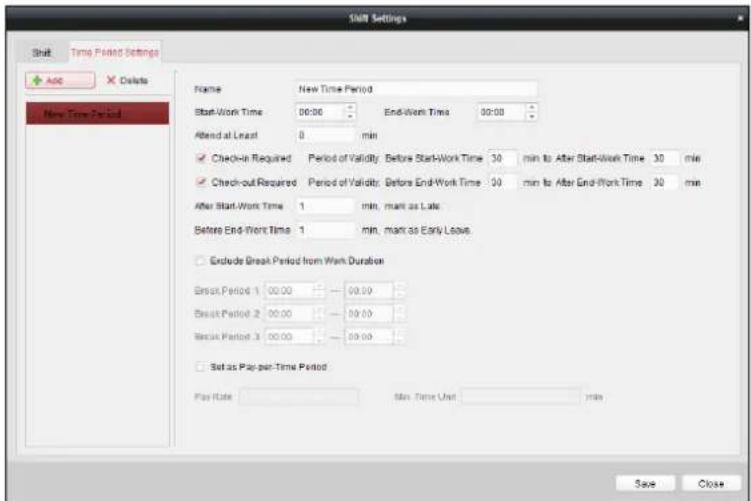The image size is (751, 501).
Task: Select New Time Period in the list
Action: (x=97, y=114)
